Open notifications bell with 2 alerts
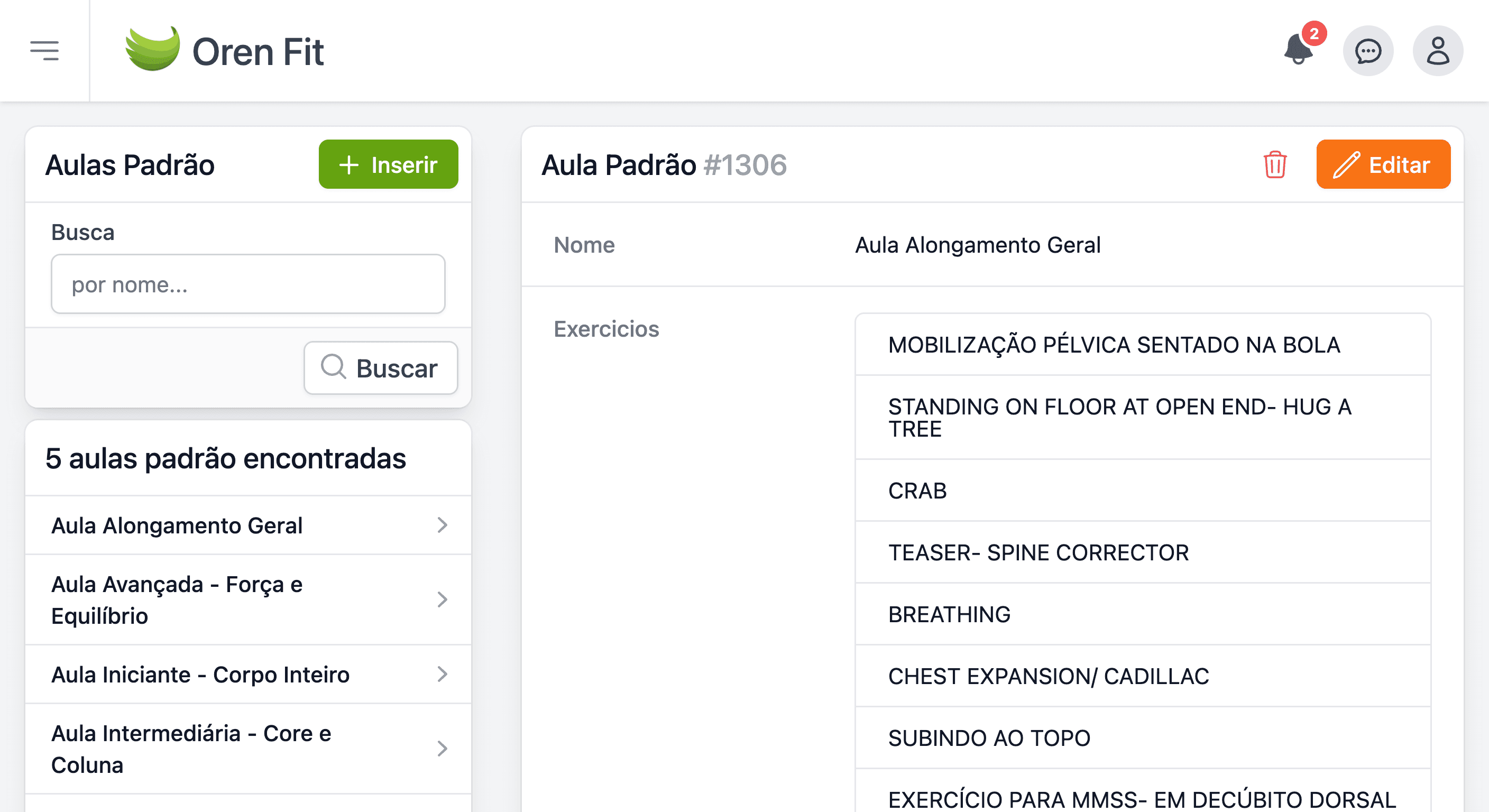Image resolution: width=1489 pixels, height=812 pixels. coord(1299,50)
